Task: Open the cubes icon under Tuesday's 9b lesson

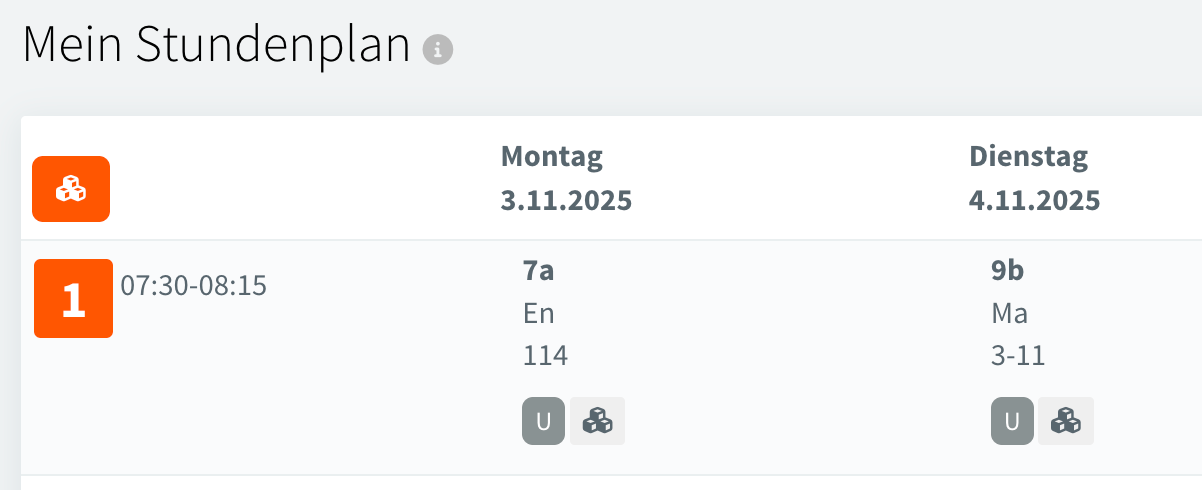Action: coord(1066,421)
